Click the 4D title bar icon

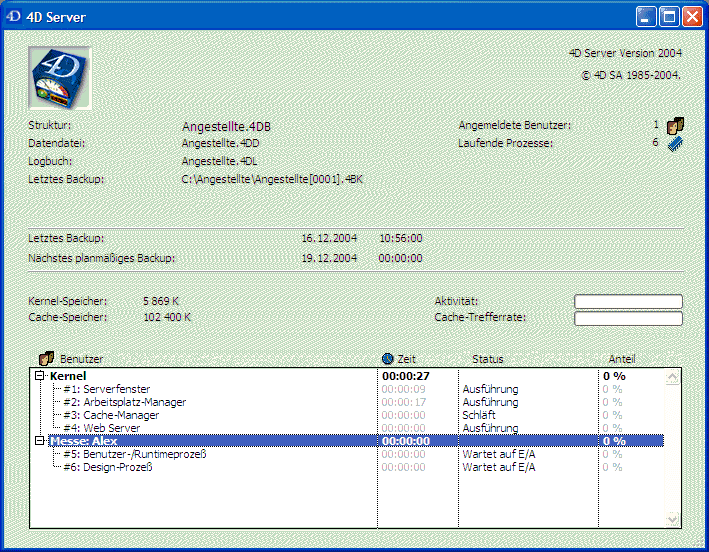13,16
